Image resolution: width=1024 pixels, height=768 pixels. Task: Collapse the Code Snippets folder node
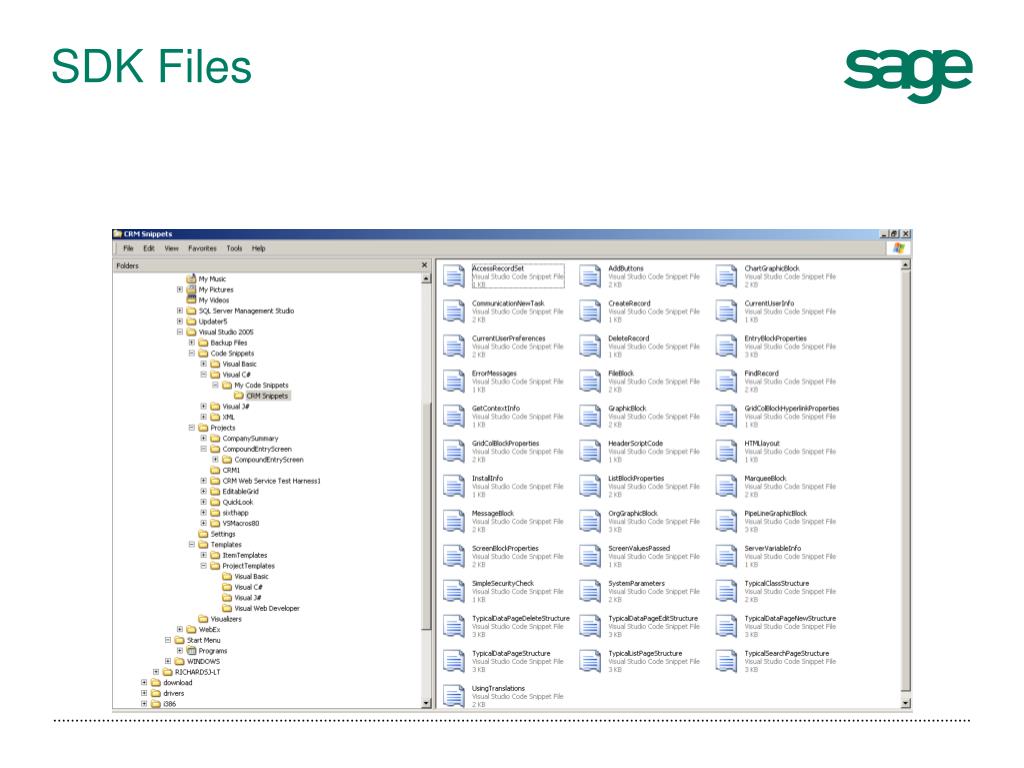pos(191,353)
